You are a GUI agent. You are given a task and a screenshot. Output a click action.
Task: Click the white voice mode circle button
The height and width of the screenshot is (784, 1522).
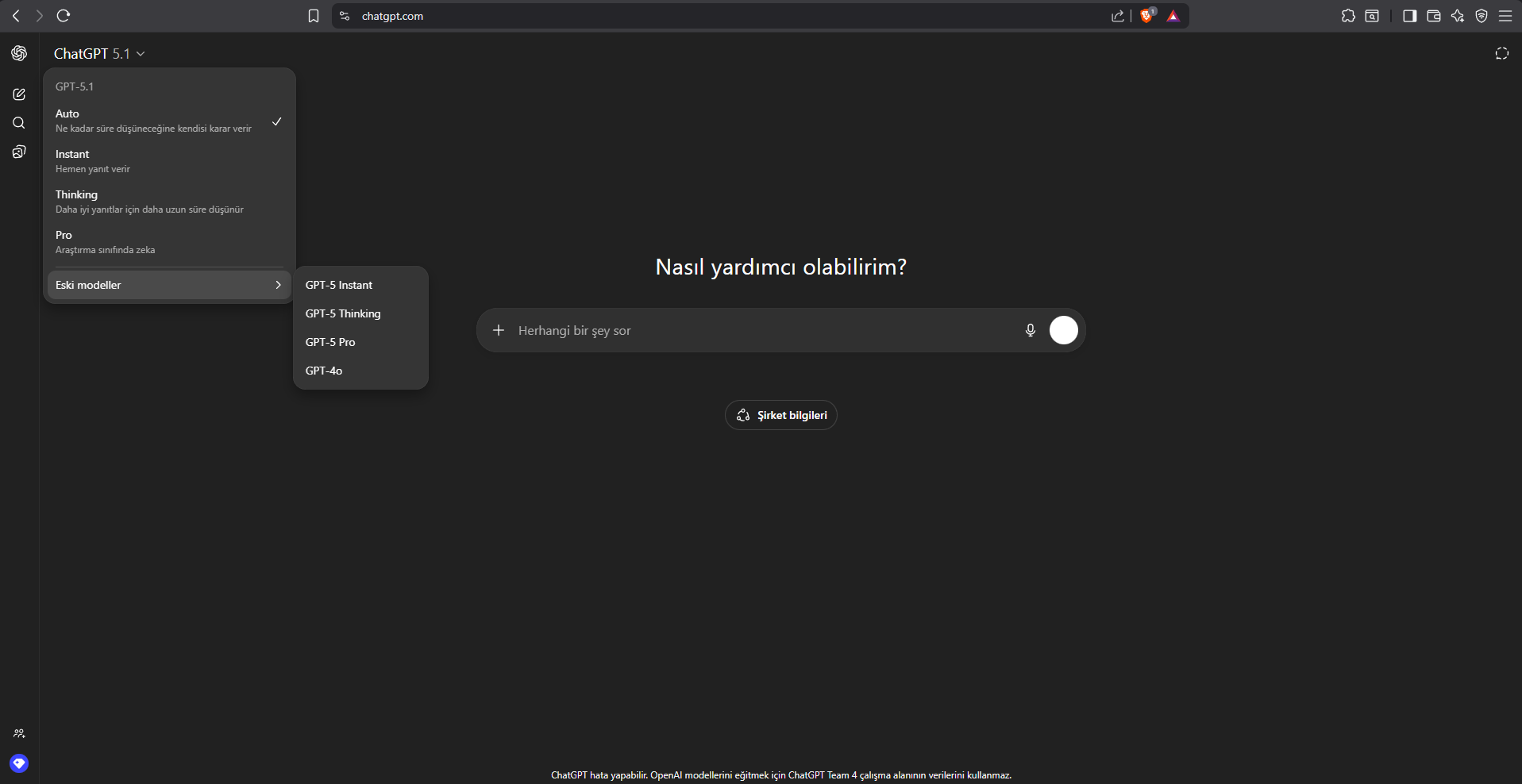click(1063, 330)
